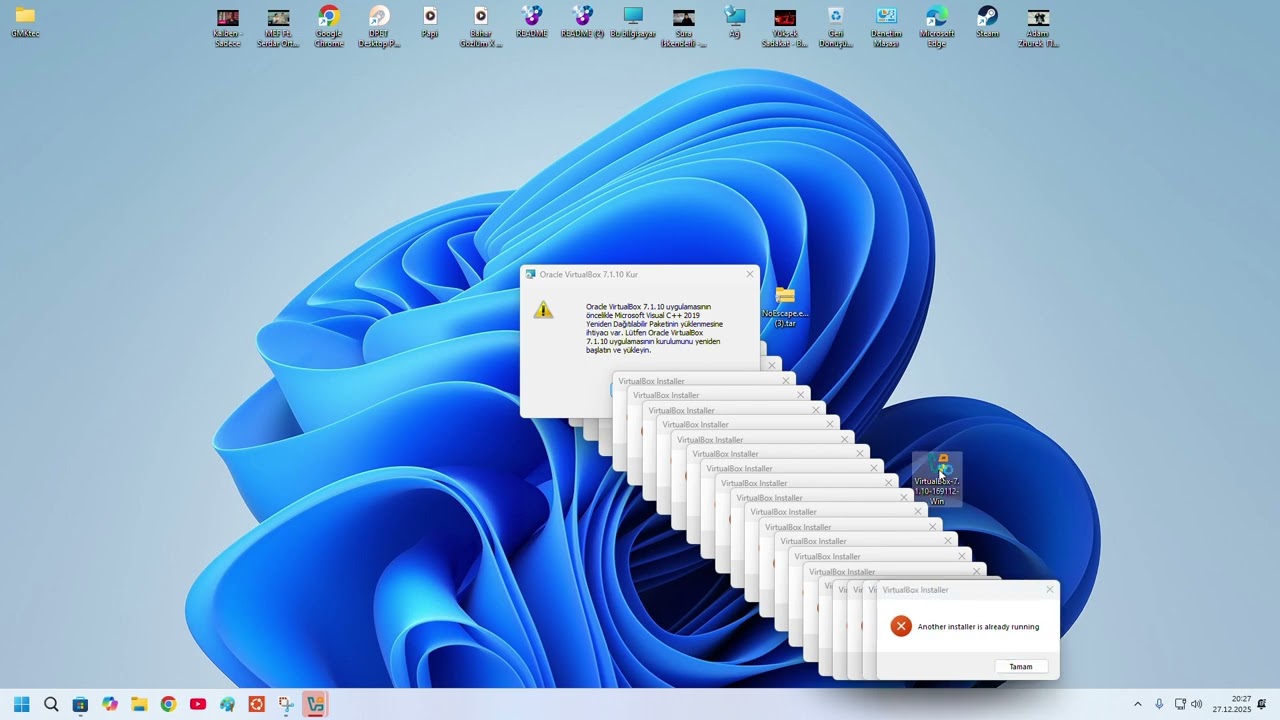Viewport: 1280px width, 720px height.
Task: Open the clock showing 20:27
Action: pos(1232,704)
